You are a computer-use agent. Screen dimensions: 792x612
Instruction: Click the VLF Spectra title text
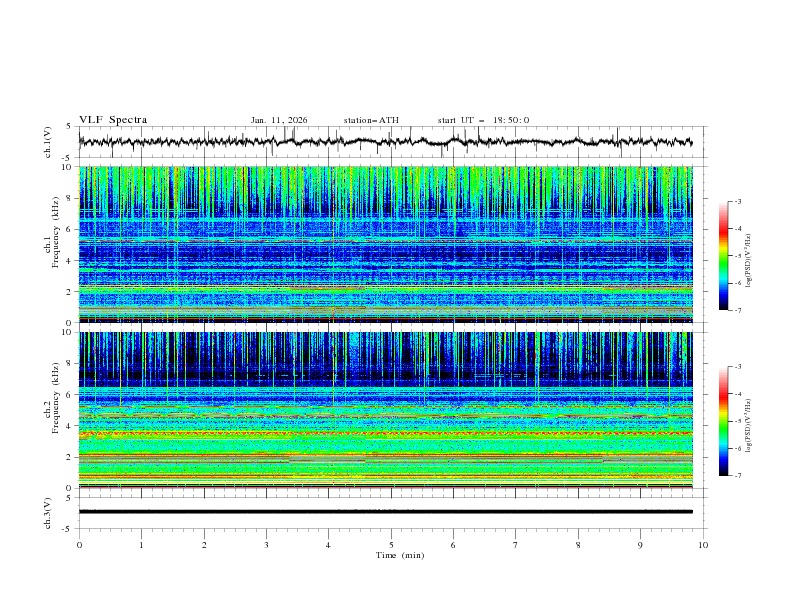113,120
